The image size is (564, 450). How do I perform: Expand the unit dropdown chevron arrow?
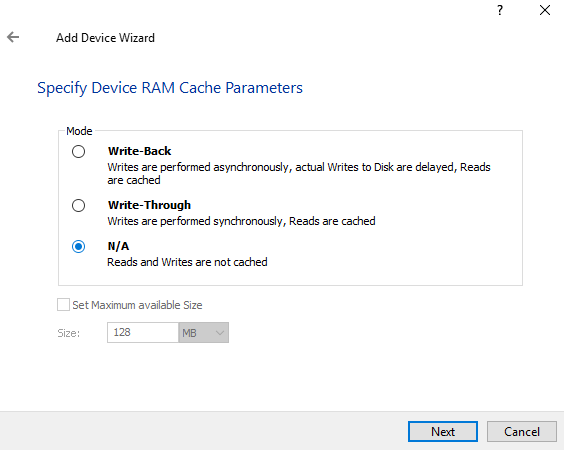220,333
